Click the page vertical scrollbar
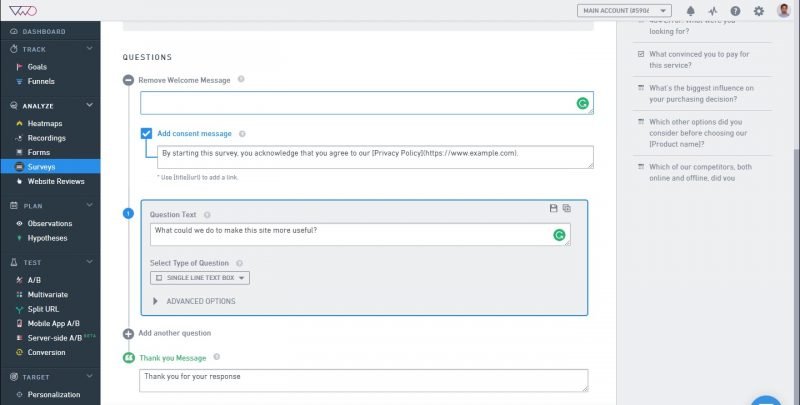This screenshot has height=405, width=800. coord(796,275)
